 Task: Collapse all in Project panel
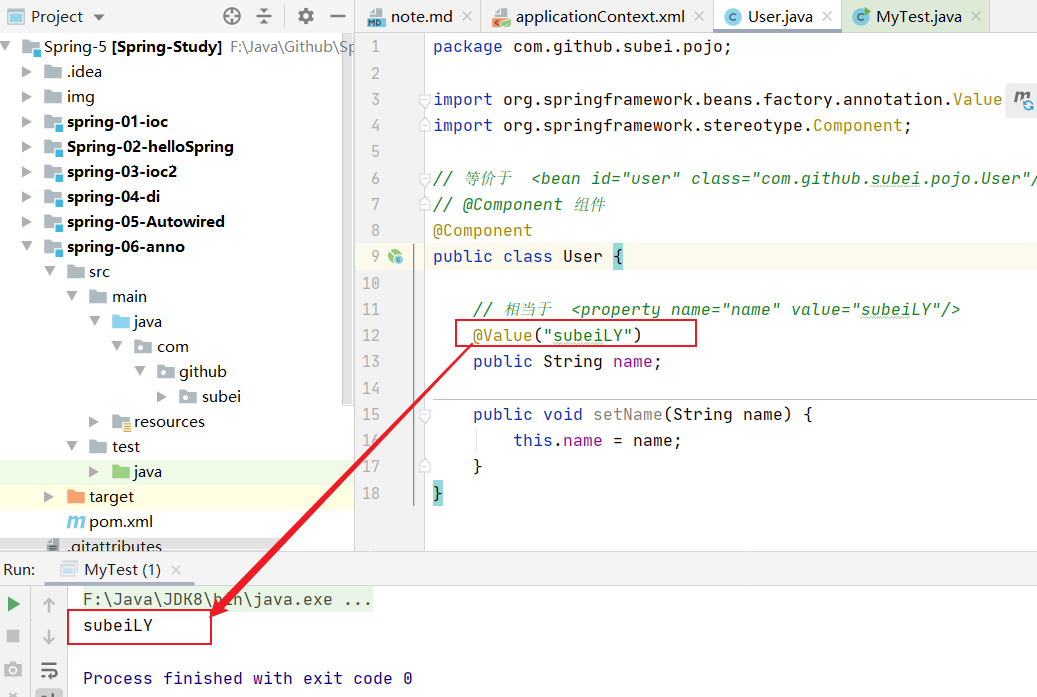click(x=264, y=16)
